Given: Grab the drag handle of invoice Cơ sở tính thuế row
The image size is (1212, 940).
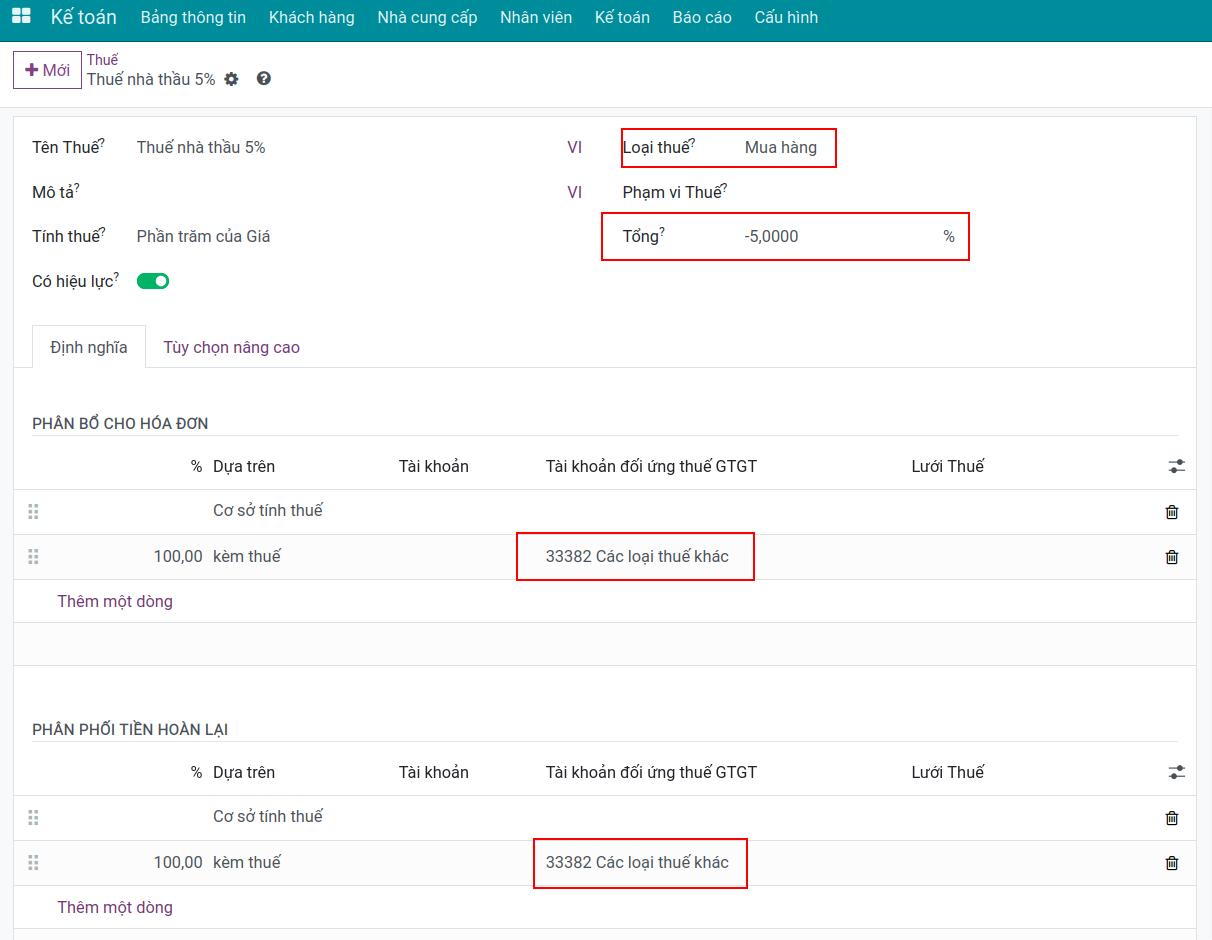Looking at the screenshot, I should tap(33, 511).
